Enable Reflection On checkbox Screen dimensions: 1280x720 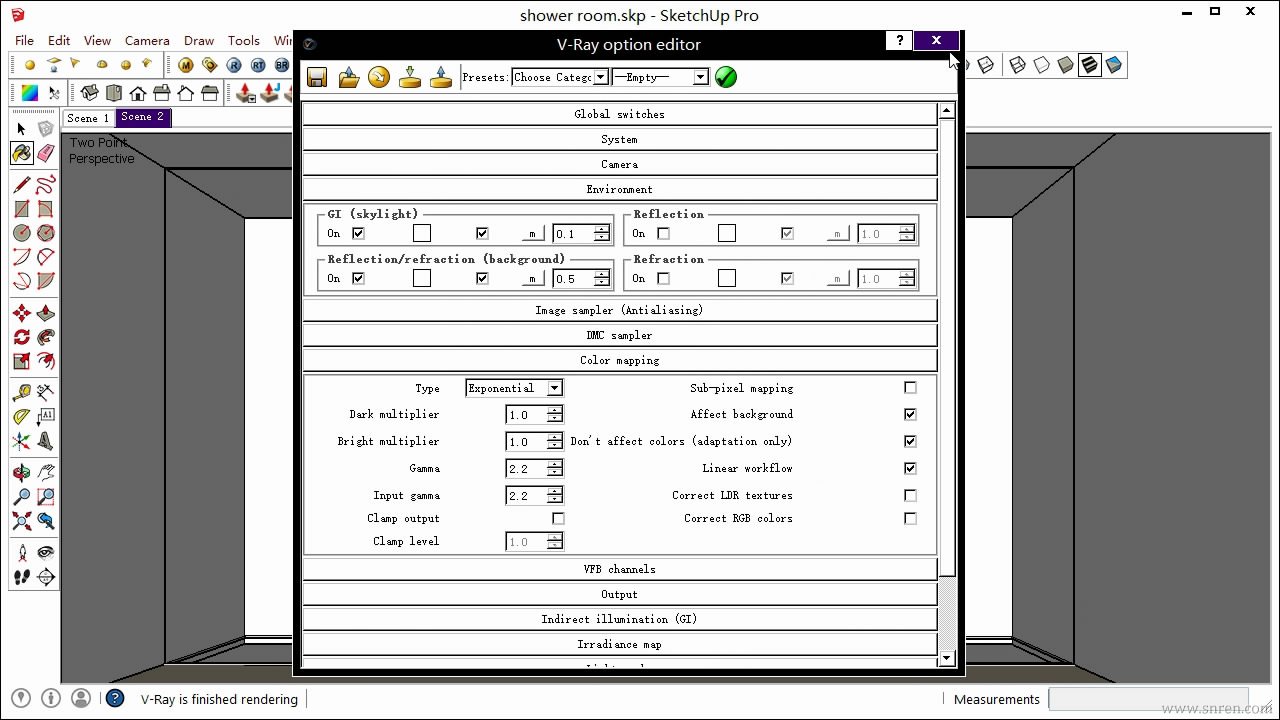point(663,233)
